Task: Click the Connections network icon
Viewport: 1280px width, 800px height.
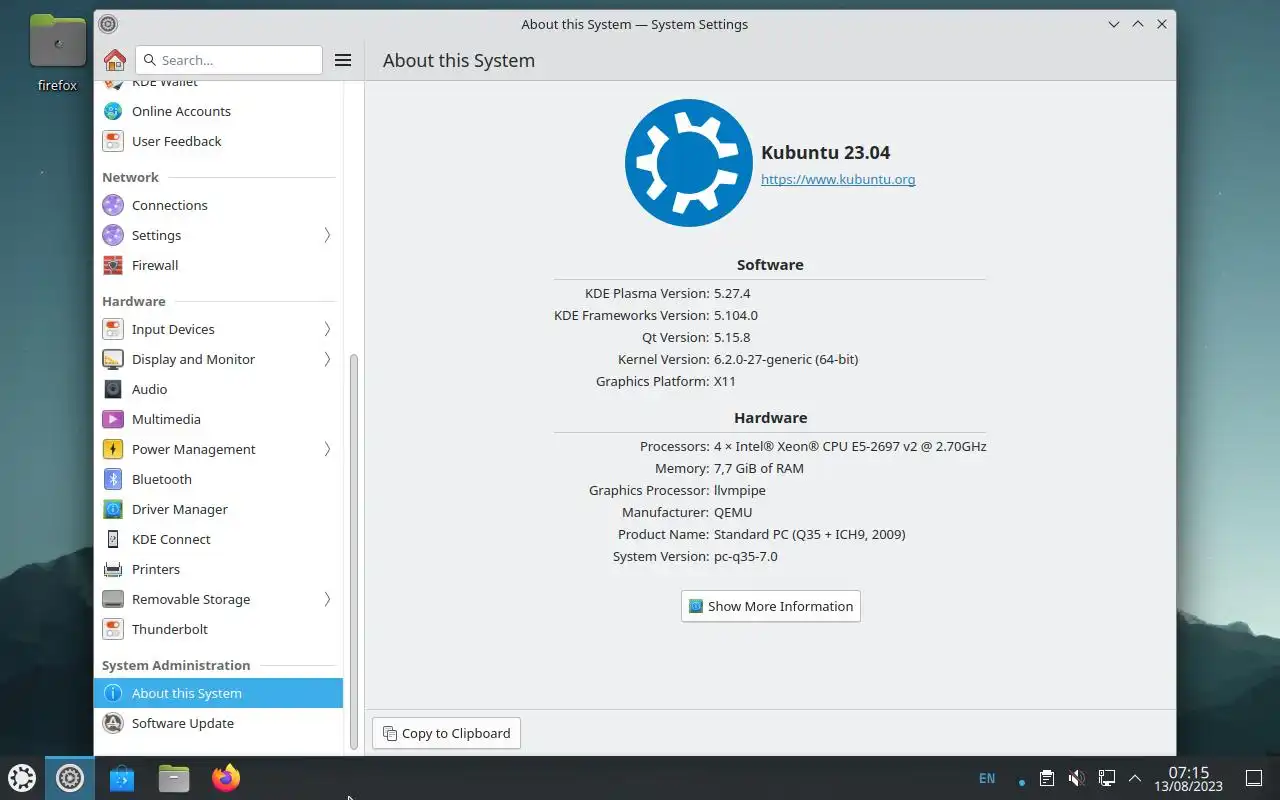Action: point(113,205)
